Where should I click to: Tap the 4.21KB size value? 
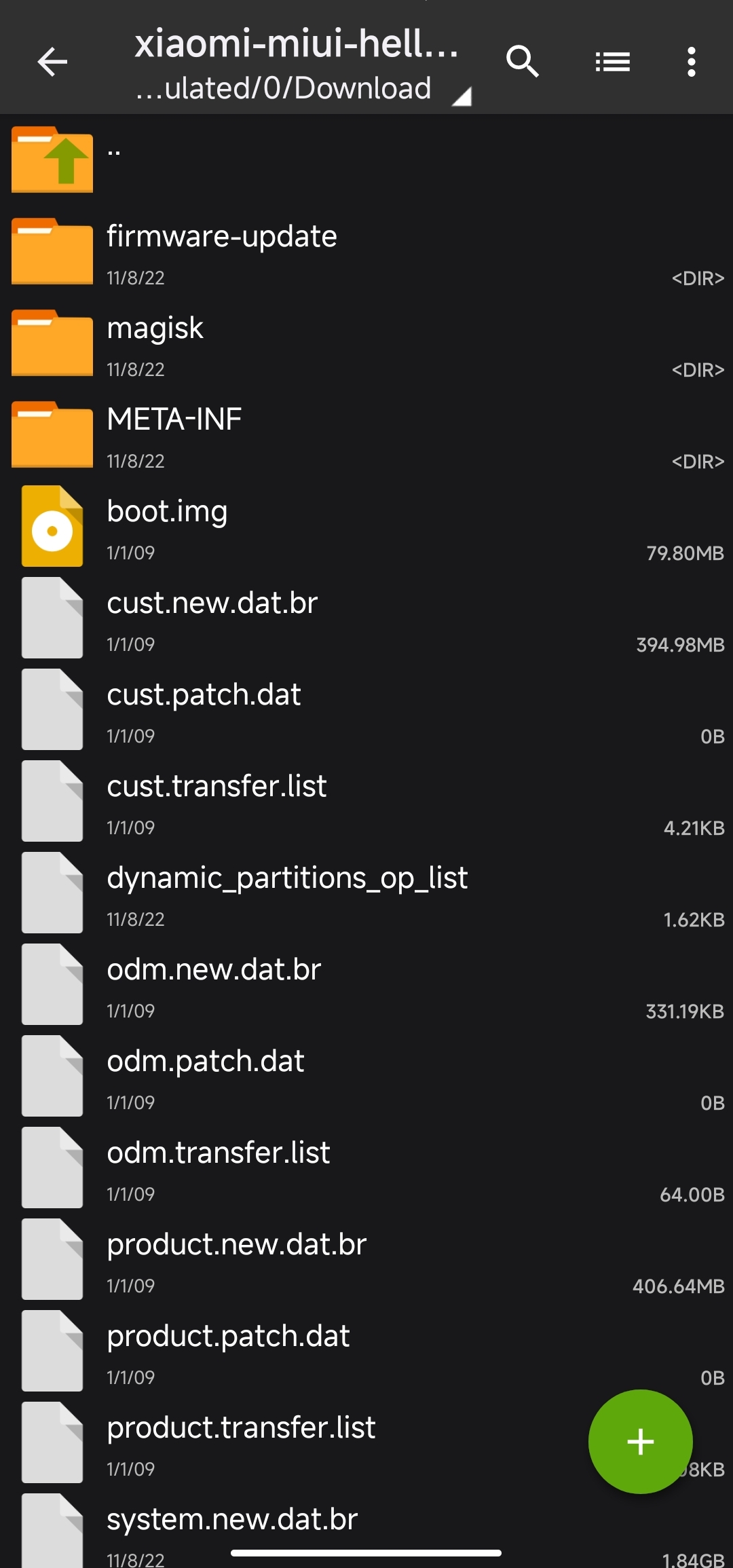click(x=694, y=828)
